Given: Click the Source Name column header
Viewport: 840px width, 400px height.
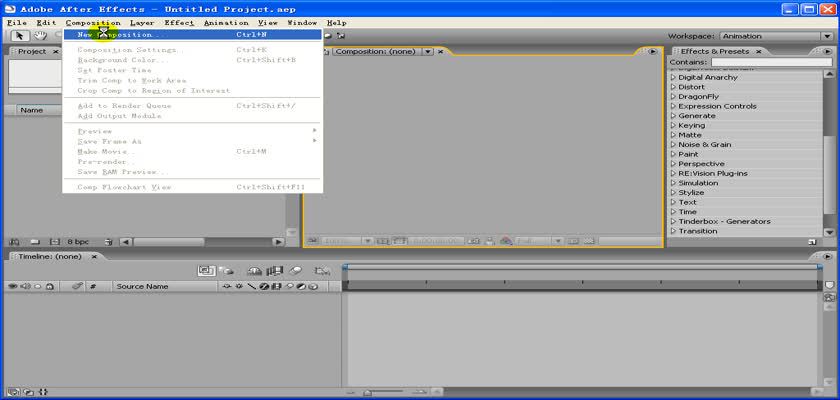Looking at the screenshot, I should click(142, 286).
